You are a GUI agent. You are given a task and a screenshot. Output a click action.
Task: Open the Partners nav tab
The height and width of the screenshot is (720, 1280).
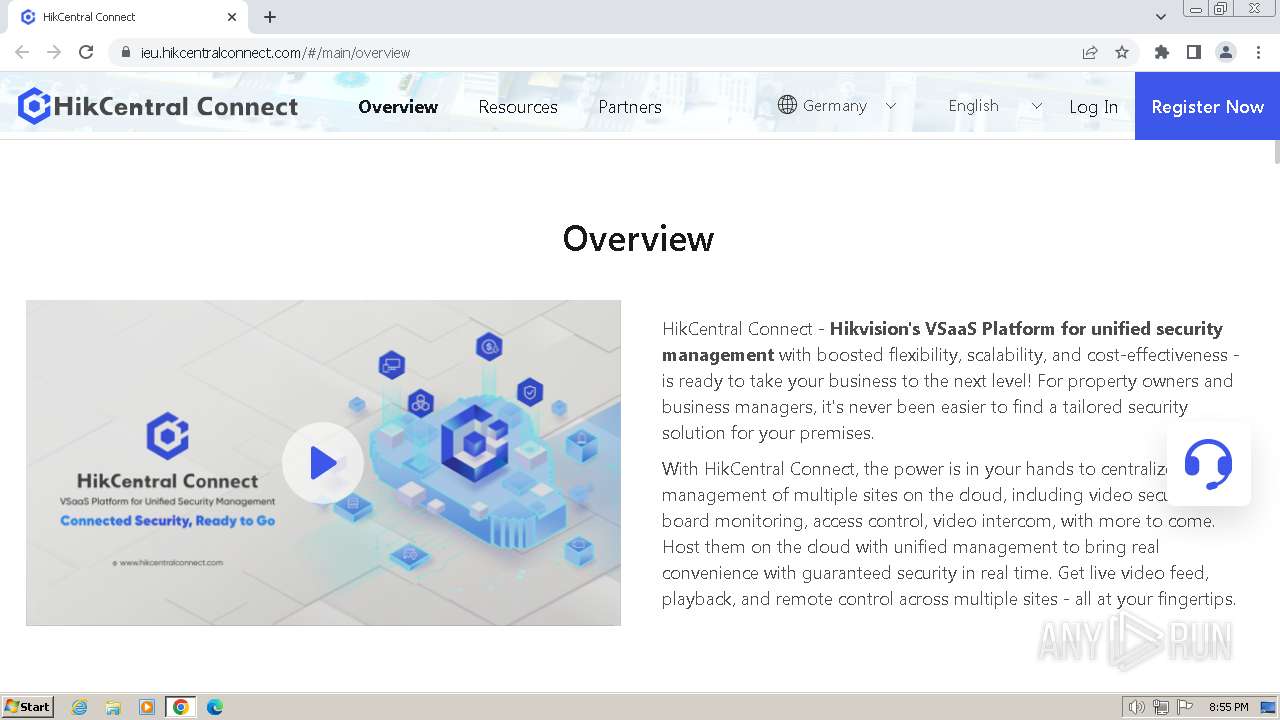630,107
